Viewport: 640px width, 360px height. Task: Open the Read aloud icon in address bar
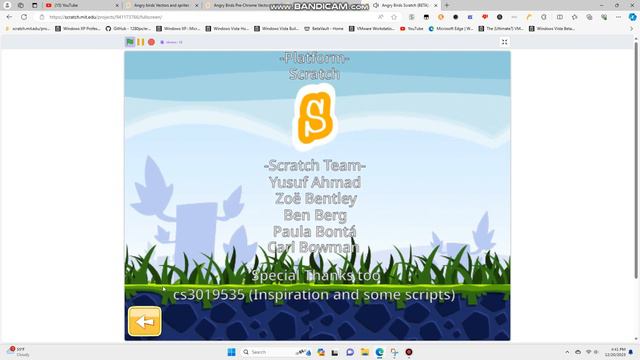pos(380,17)
